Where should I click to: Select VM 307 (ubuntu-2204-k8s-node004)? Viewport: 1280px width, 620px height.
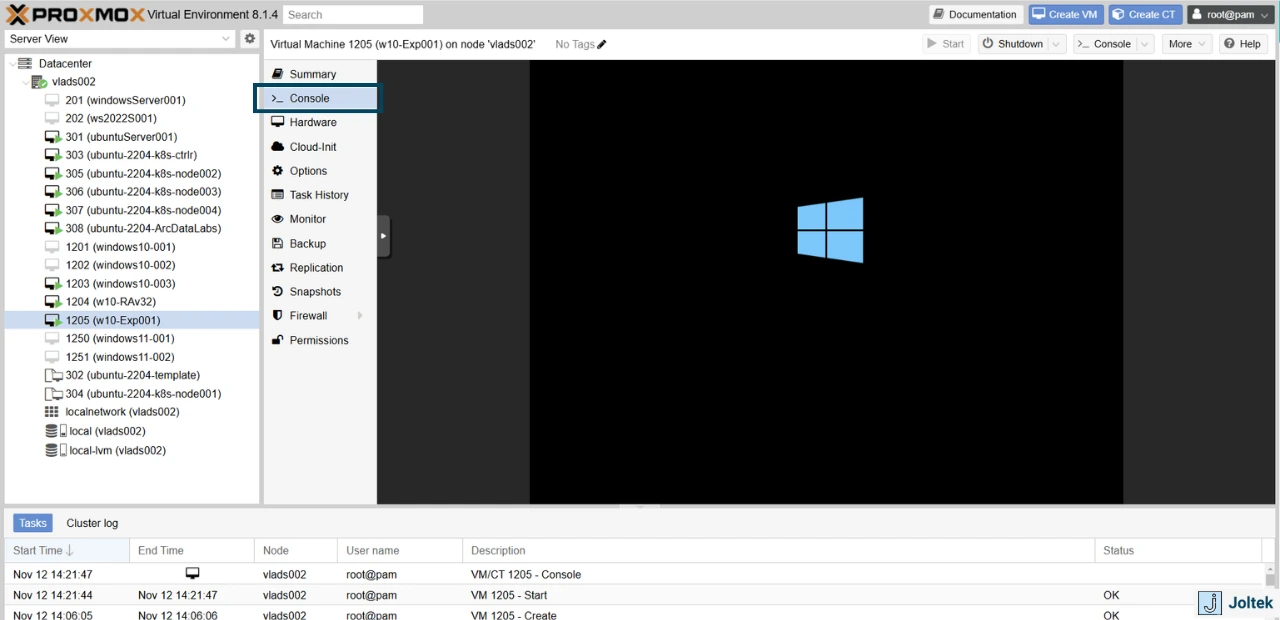pos(143,210)
